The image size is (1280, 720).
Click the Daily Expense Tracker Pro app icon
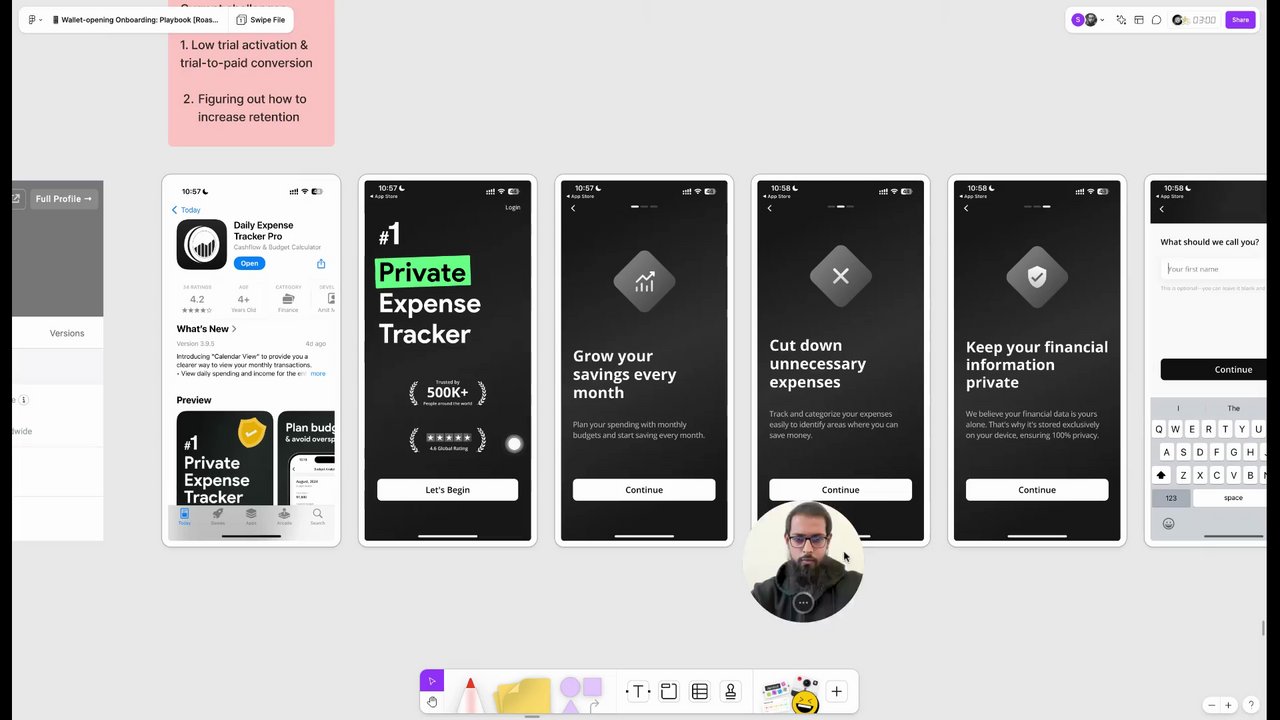(x=202, y=245)
